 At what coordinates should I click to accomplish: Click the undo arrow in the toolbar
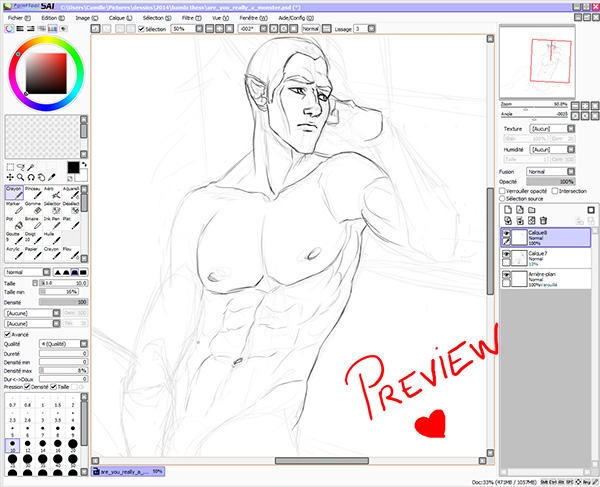95,29
